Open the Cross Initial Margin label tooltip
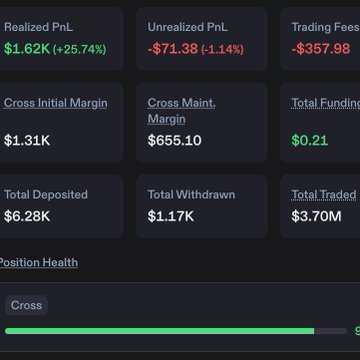Screen dimensions: 360x360 (55, 103)
